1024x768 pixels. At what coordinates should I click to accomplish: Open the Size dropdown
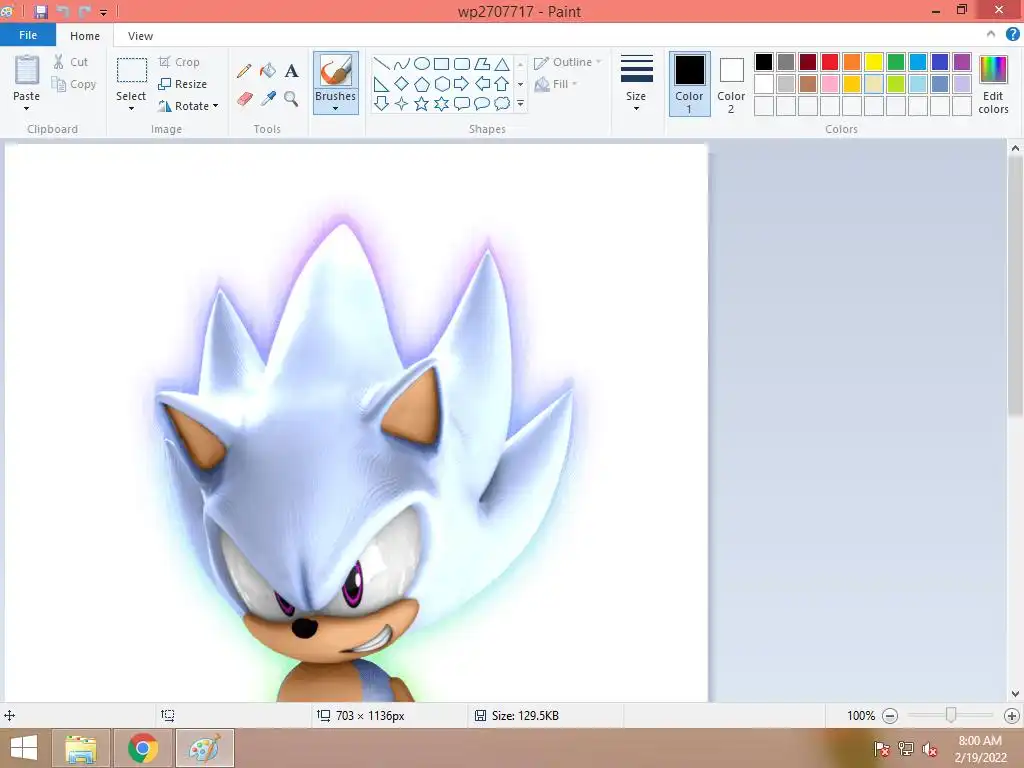tap(637, 84)
